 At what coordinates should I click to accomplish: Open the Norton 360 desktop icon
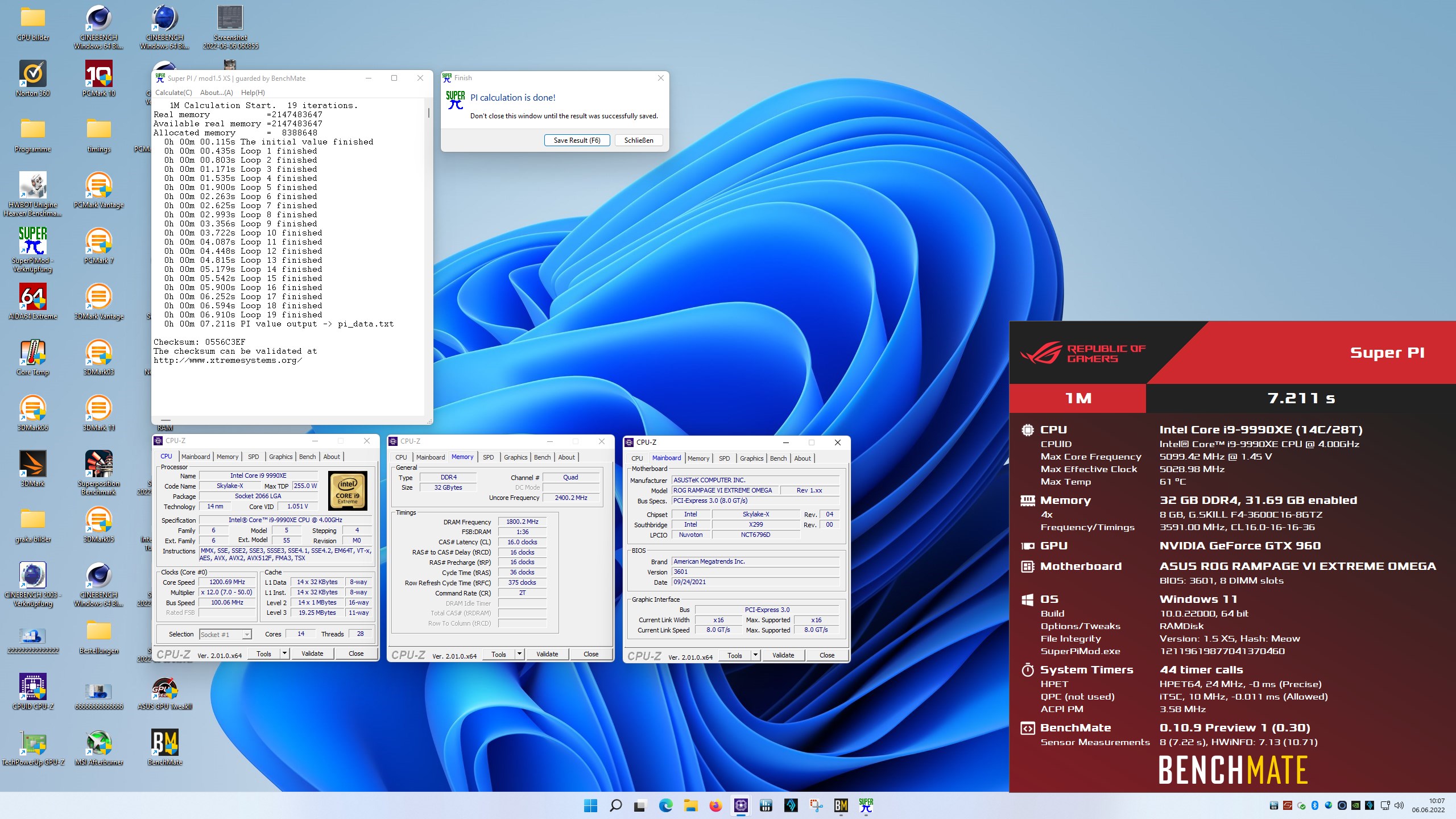click(x=33, y=78)
